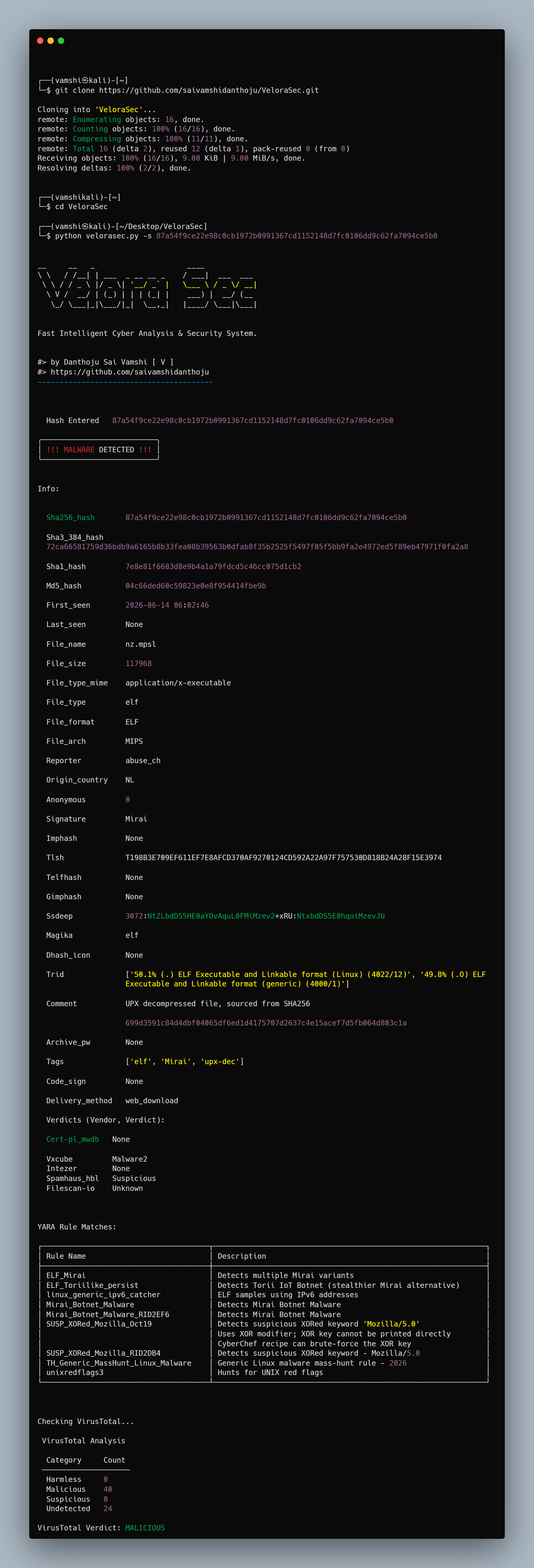Click the 'Hunts for UNIX red flags' description

pos(271,1373)
